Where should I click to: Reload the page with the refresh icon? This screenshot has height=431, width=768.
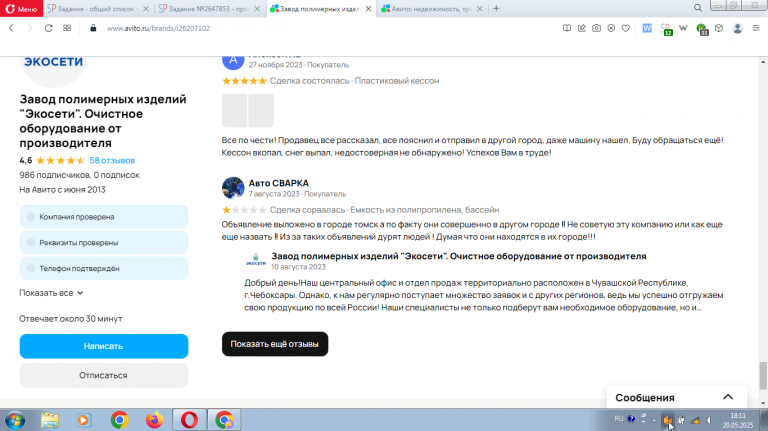pos(48,28)
